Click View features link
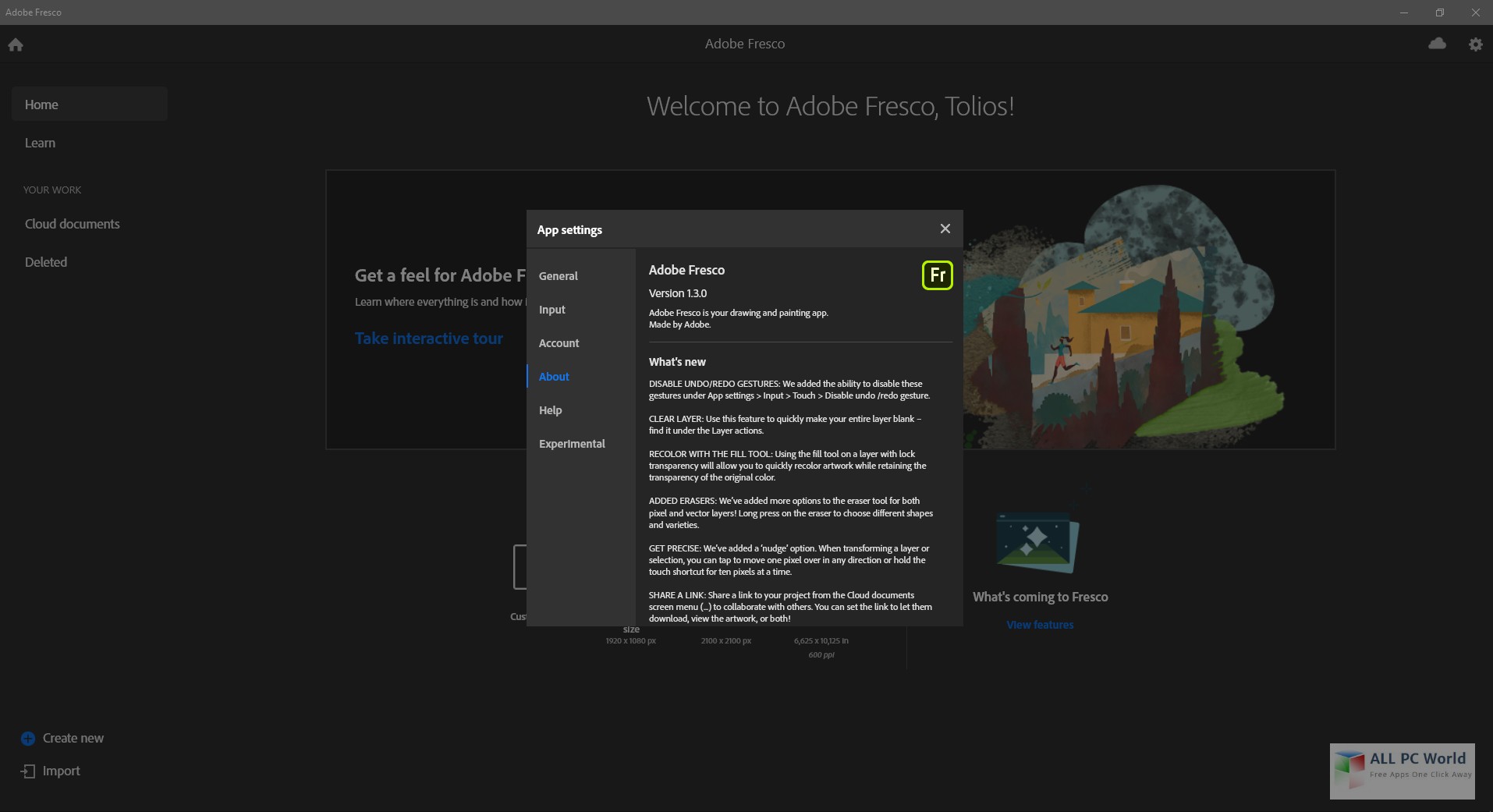Image resolution: width=1493 pixels, height=812 pixels. click(x=1040, y=625)
